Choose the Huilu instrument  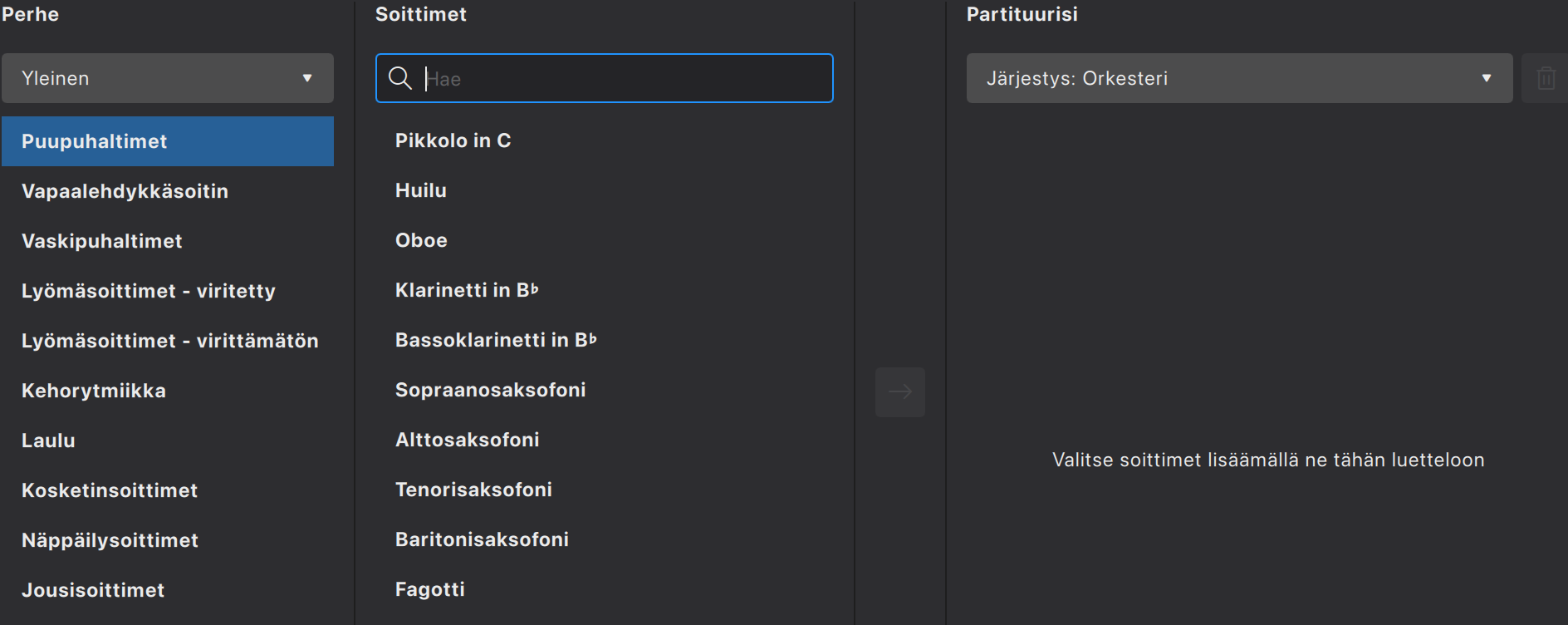coord(421,190)
